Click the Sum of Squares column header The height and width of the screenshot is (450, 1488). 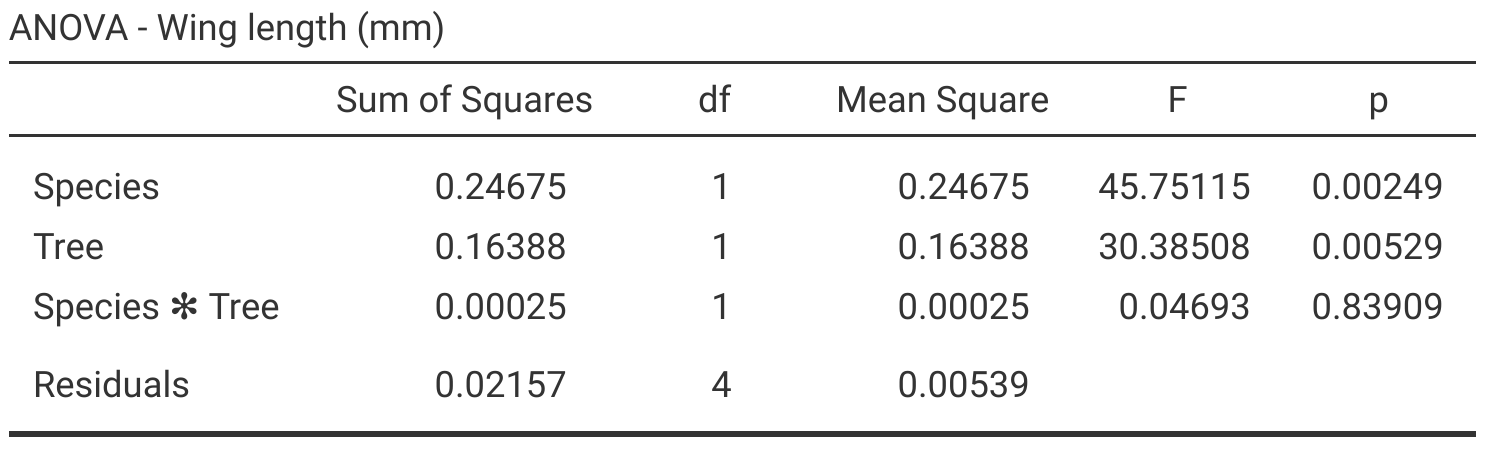tap(464, 100)
